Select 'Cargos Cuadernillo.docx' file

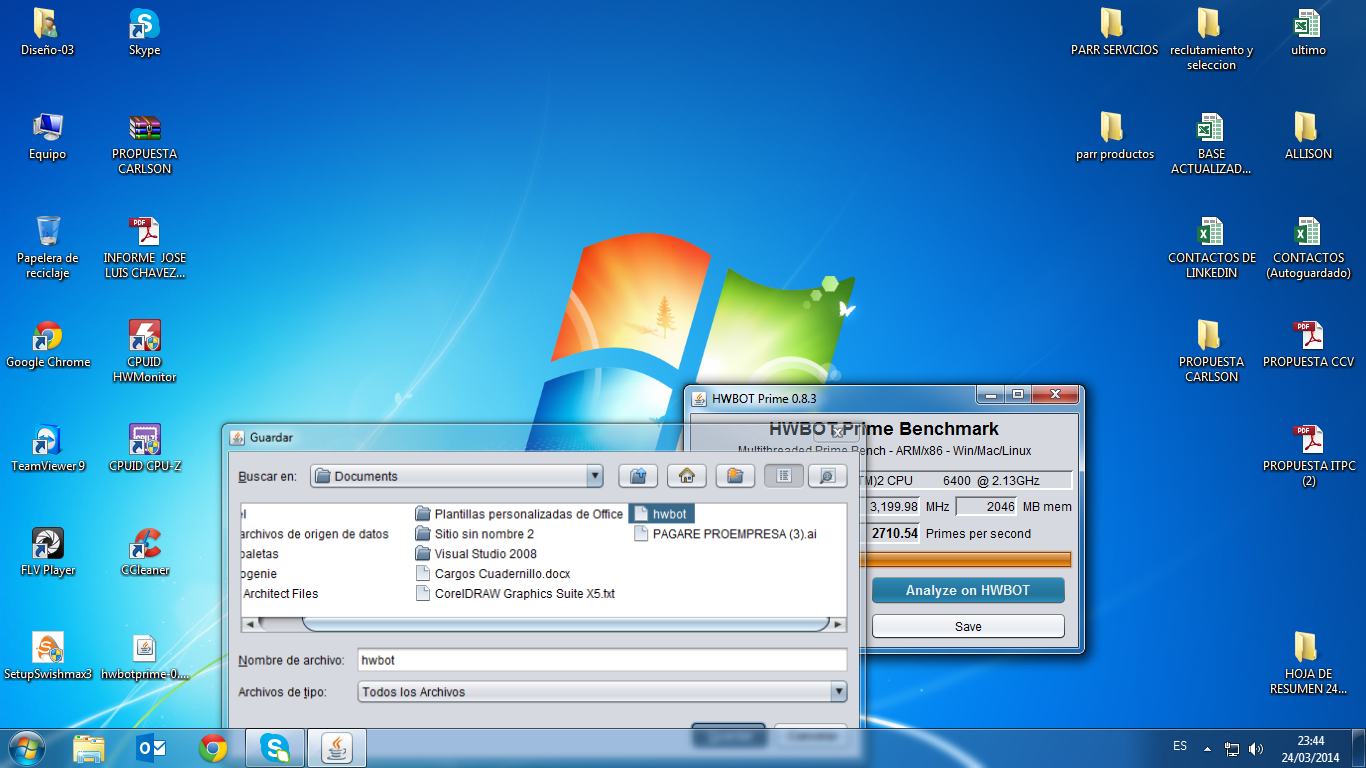[493, 574]
